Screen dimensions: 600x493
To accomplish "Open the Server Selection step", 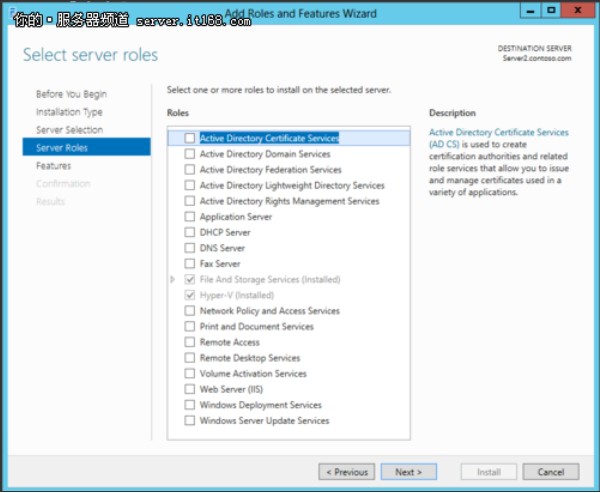I will tap(69, 130).
